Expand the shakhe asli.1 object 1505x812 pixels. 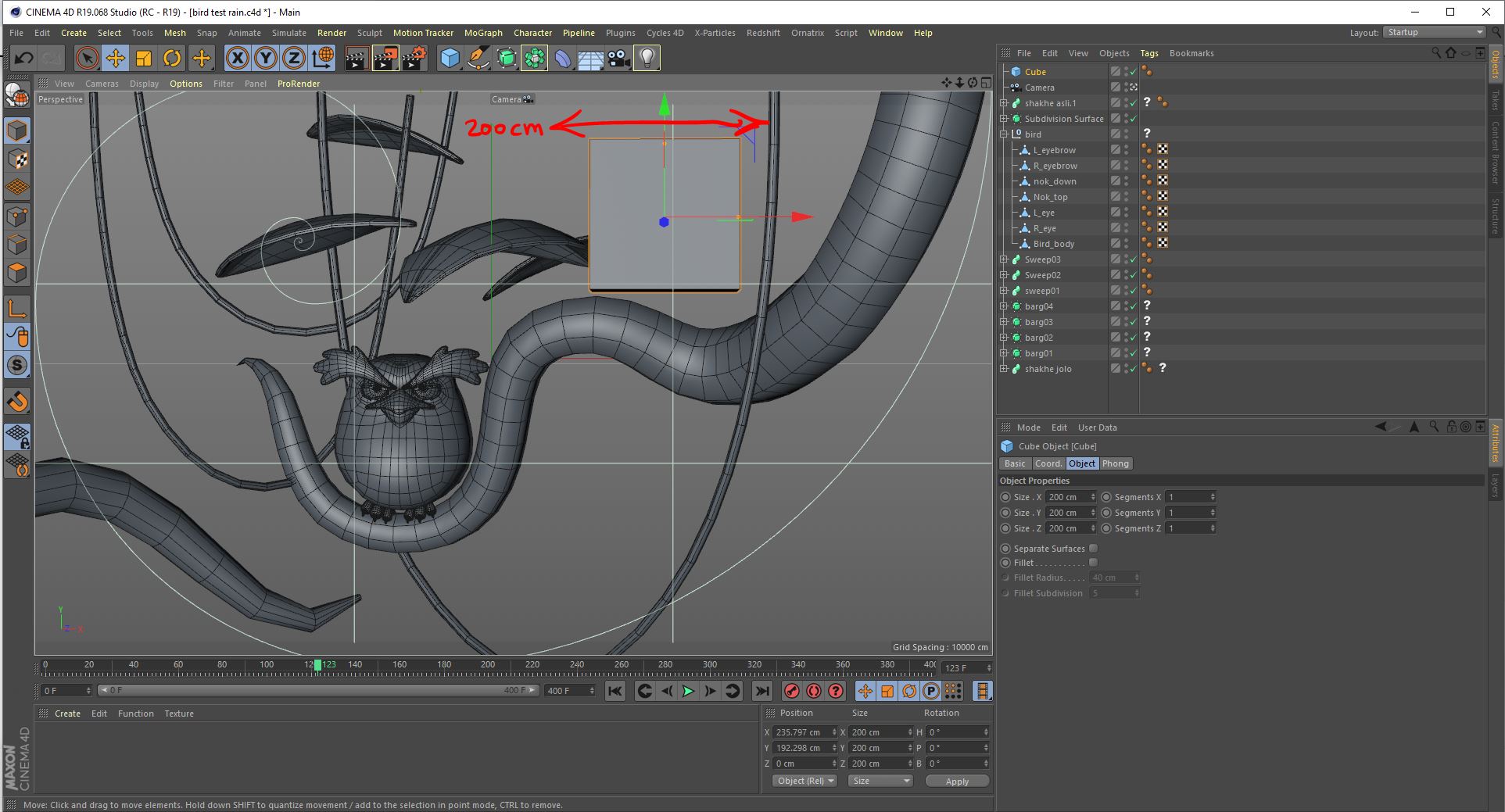click(x=1005, y=103)
